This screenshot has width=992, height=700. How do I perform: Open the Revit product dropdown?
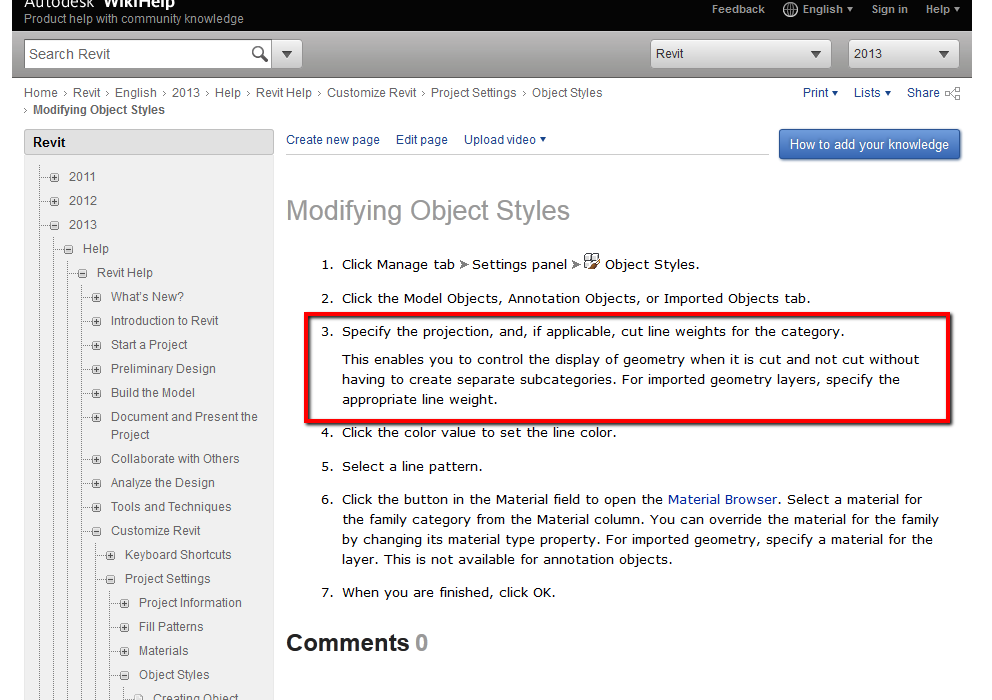click(740, 54)
